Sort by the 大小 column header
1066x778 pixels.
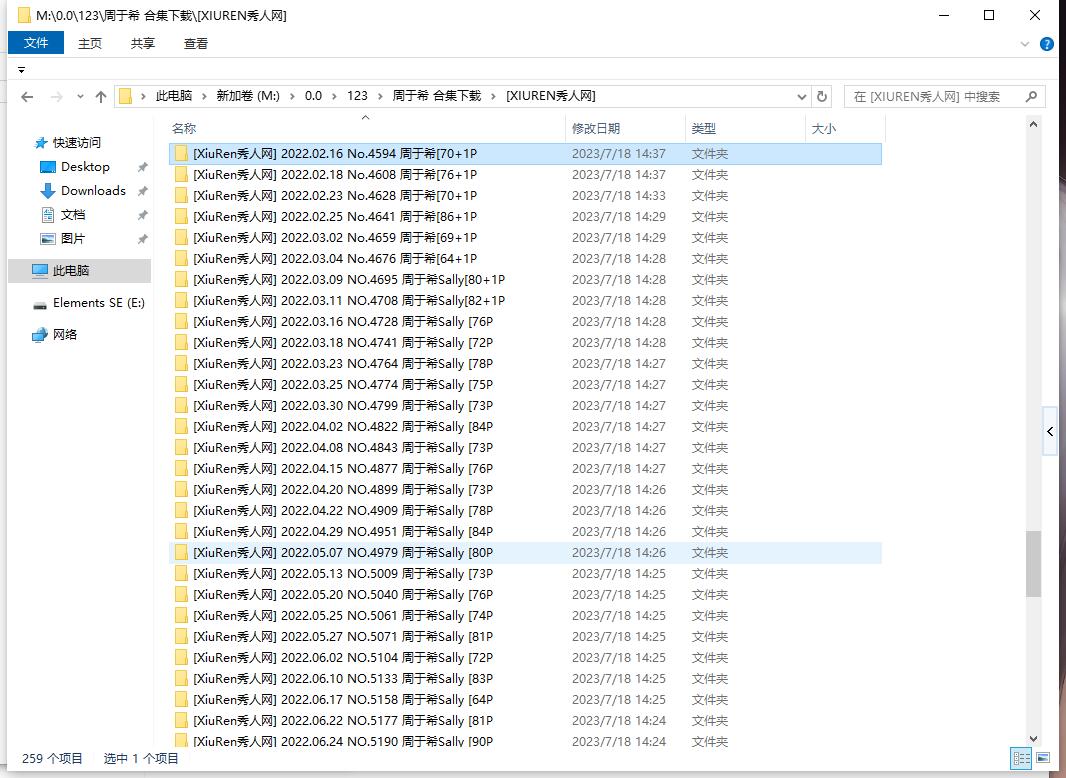point(845,129)
